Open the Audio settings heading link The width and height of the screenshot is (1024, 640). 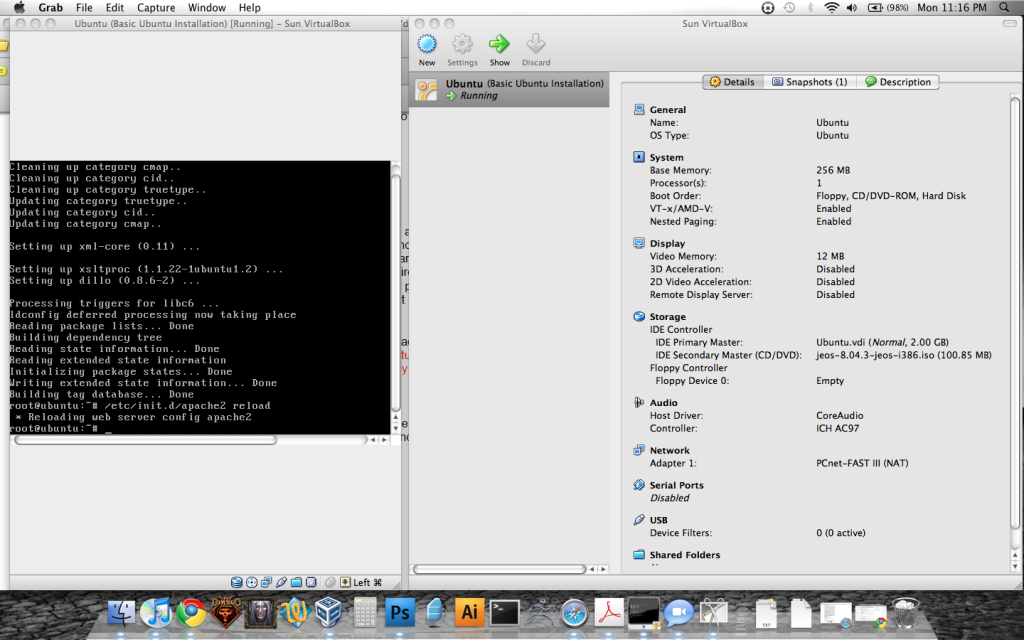tap(664, 403)
